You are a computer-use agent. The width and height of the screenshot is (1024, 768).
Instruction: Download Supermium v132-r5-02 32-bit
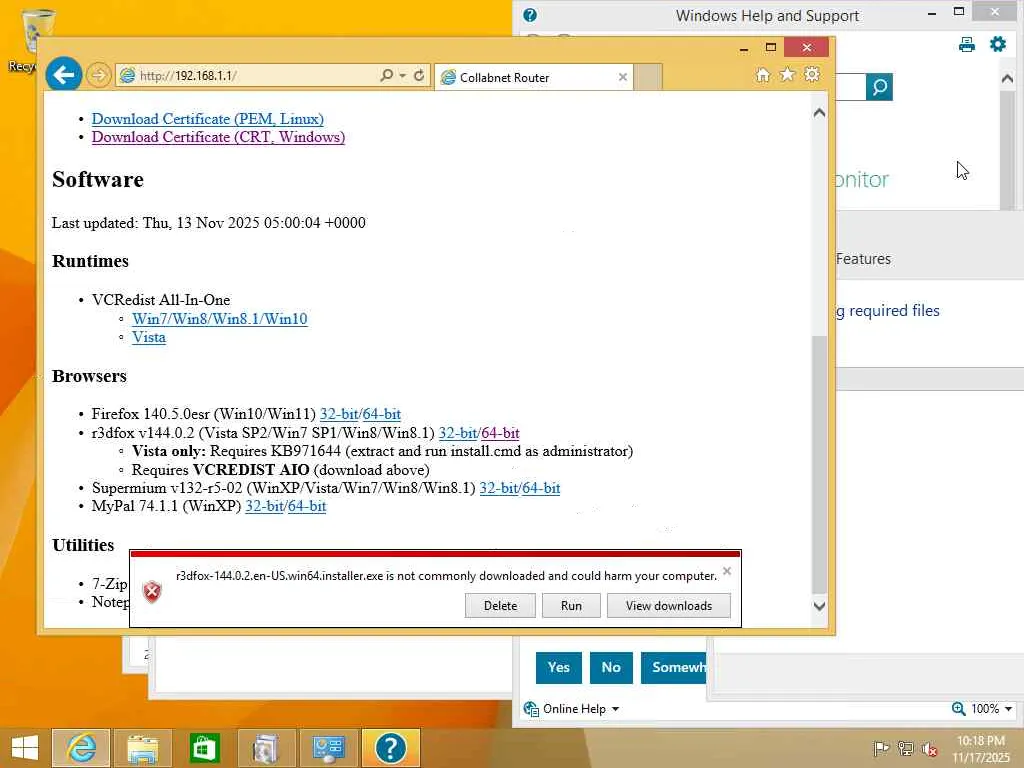click(499, 488)
